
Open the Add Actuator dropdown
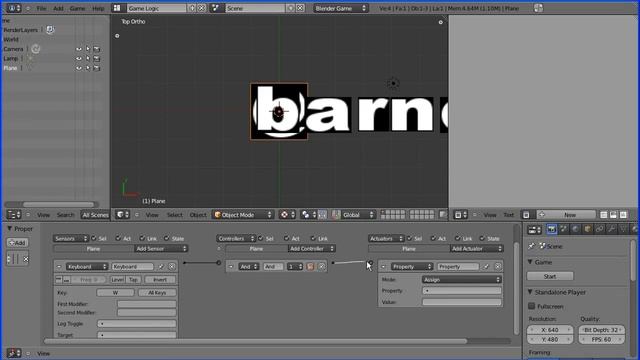coord(477,249)
